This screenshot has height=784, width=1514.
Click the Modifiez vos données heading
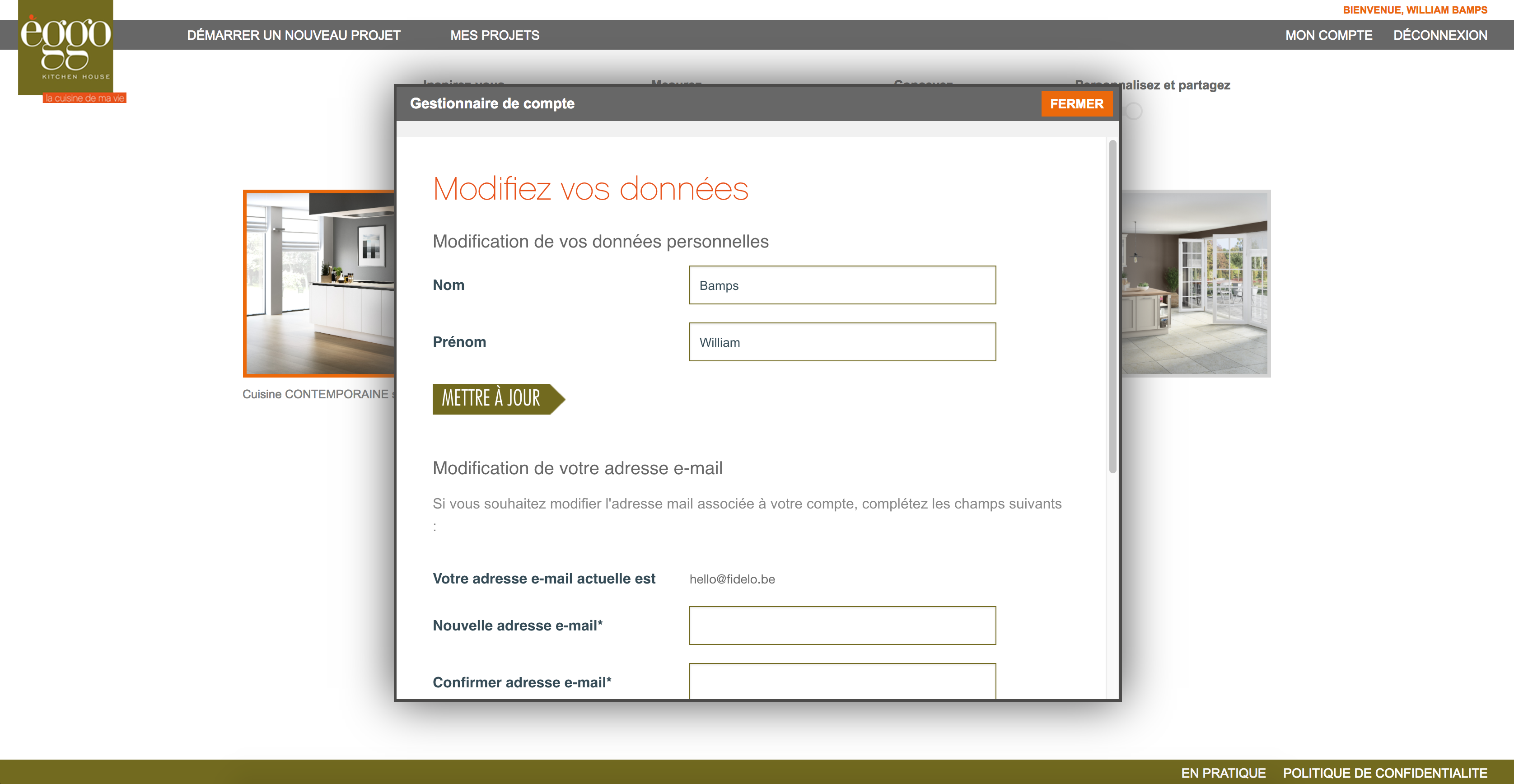[590, 189]
